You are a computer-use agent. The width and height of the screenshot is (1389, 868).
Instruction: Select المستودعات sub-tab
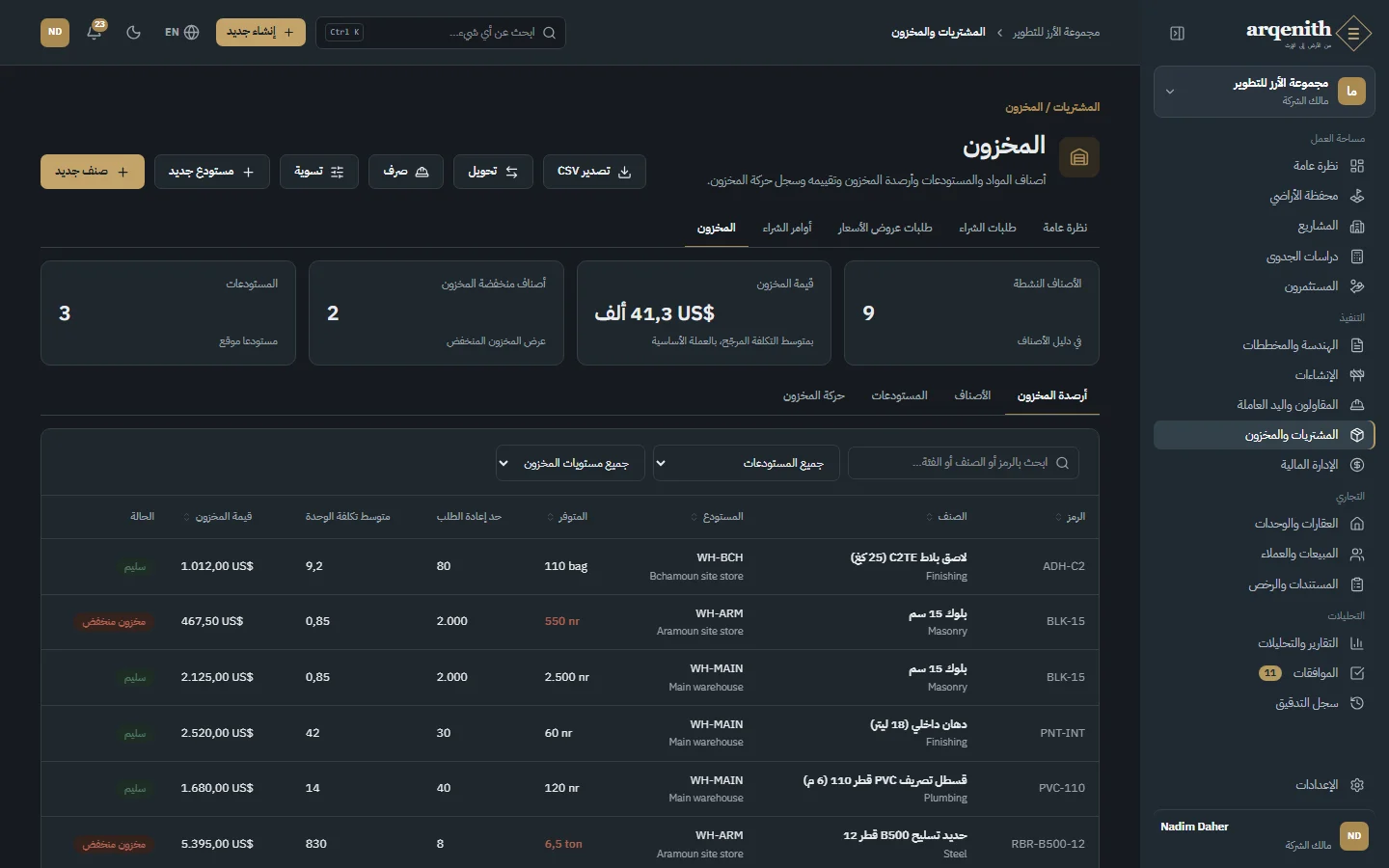pyautogui.click(x=899, y=395)
